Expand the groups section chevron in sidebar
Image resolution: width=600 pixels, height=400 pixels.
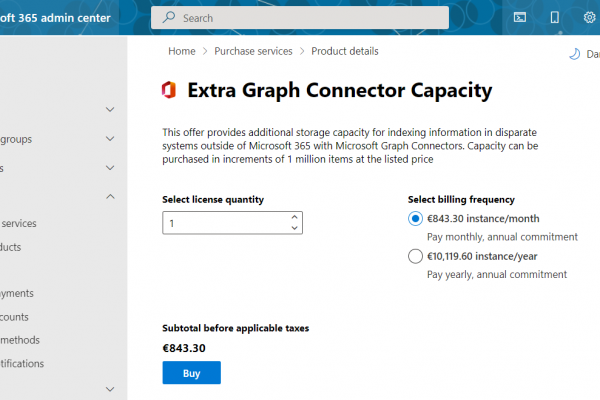click(x=110, y=140)
